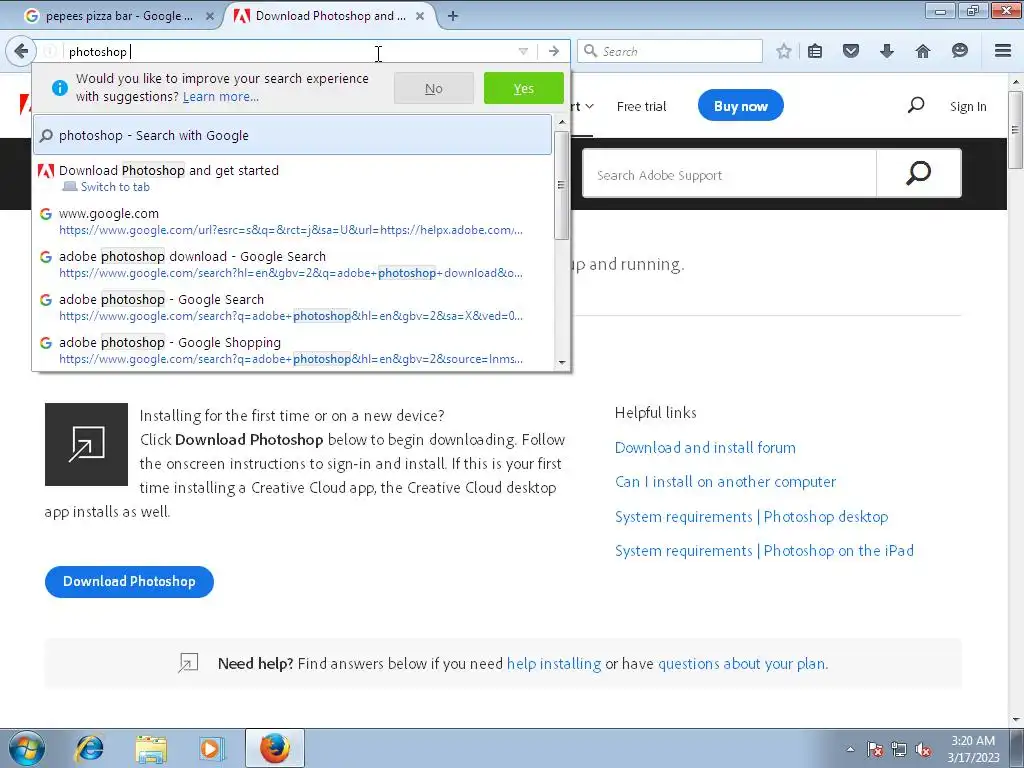This screenshot has width=1024, height=768.
Task: Show hidden tray icons arrow
Action: (x=850, y=750)
